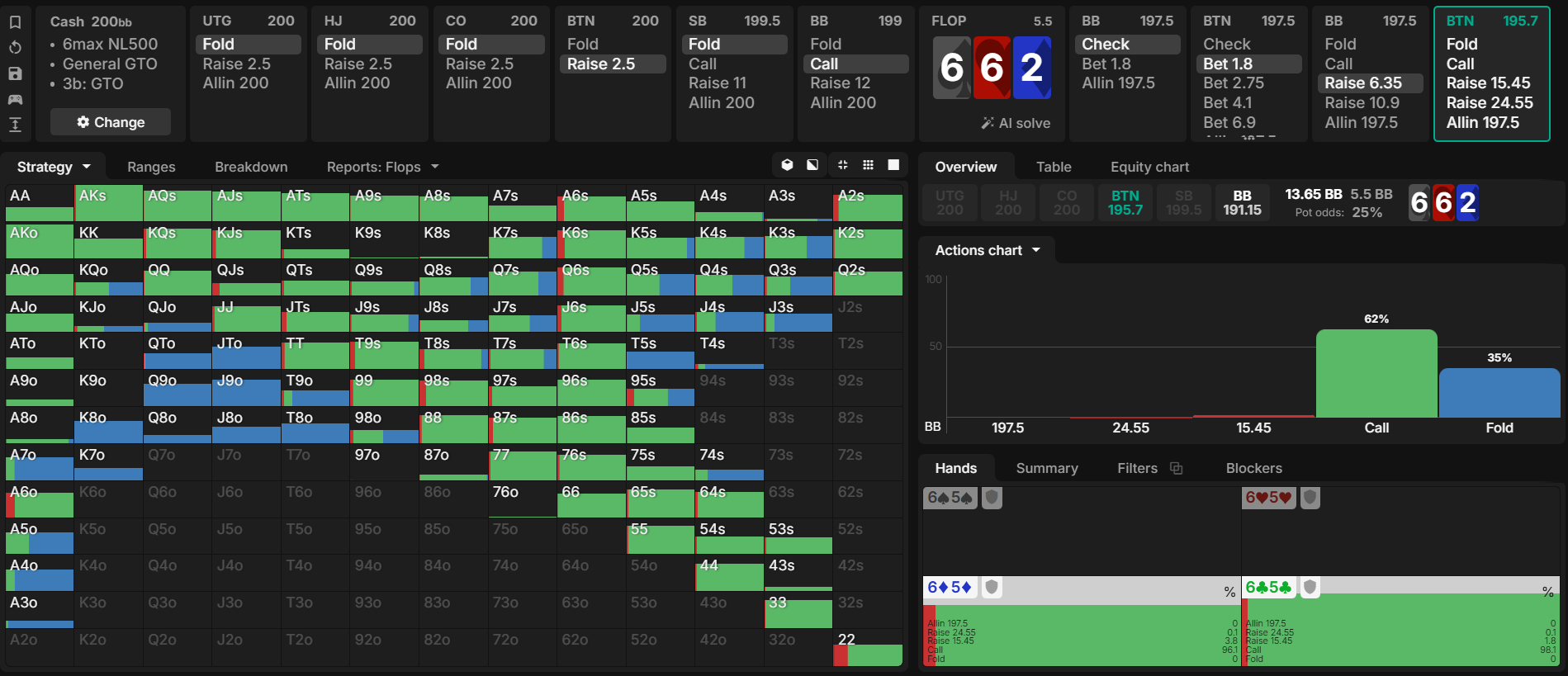
Task: Switch to the Ranges tab
Action: [x=151, y=167]
